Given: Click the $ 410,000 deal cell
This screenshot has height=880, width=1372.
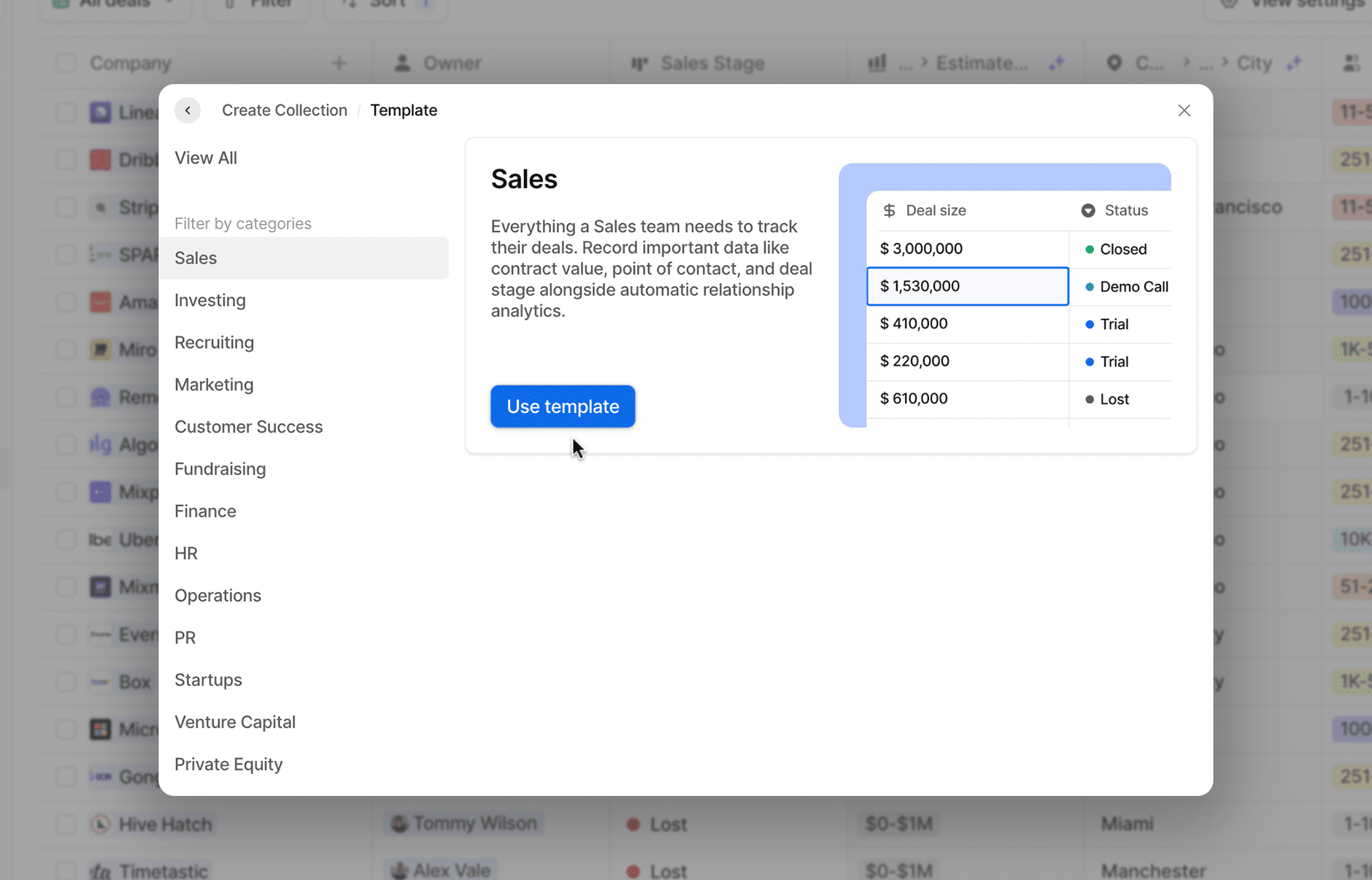Looking at the screenshot, I should point(968,324).
